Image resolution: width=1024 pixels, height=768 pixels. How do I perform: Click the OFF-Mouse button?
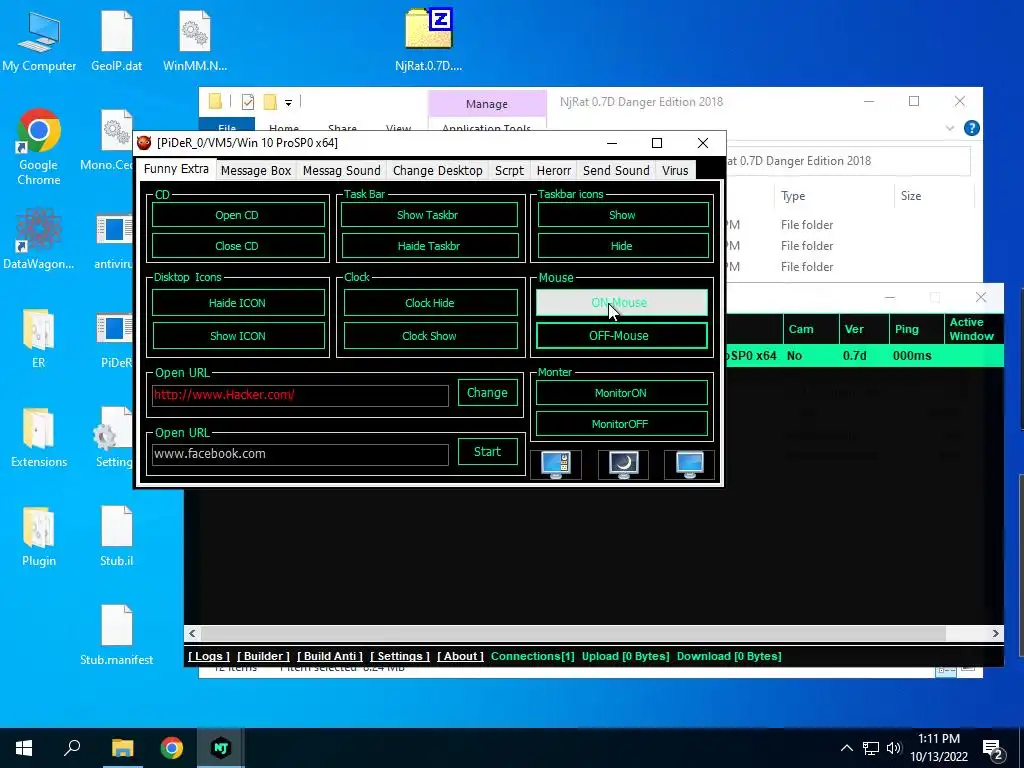[x=622, y=336]
